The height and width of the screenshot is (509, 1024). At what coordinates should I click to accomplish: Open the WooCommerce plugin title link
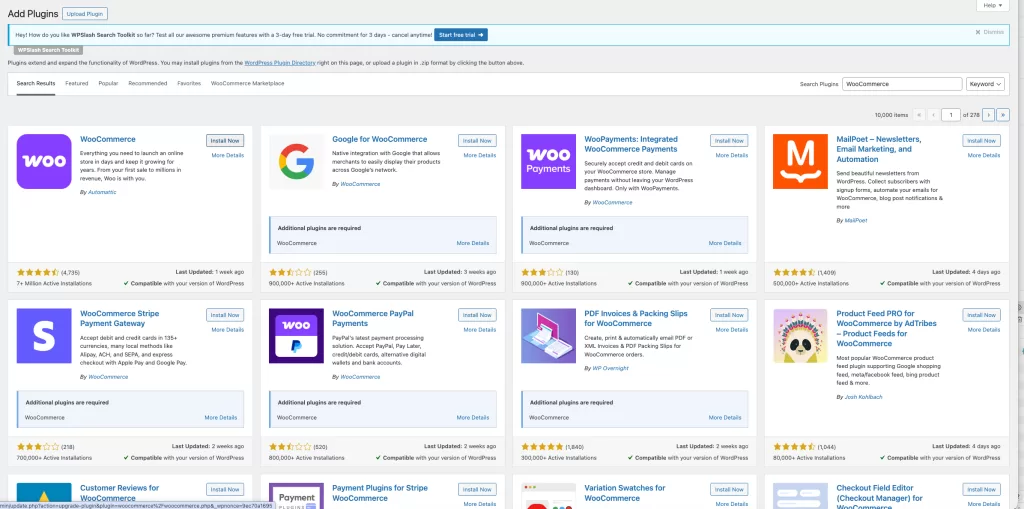coord(108,139)
